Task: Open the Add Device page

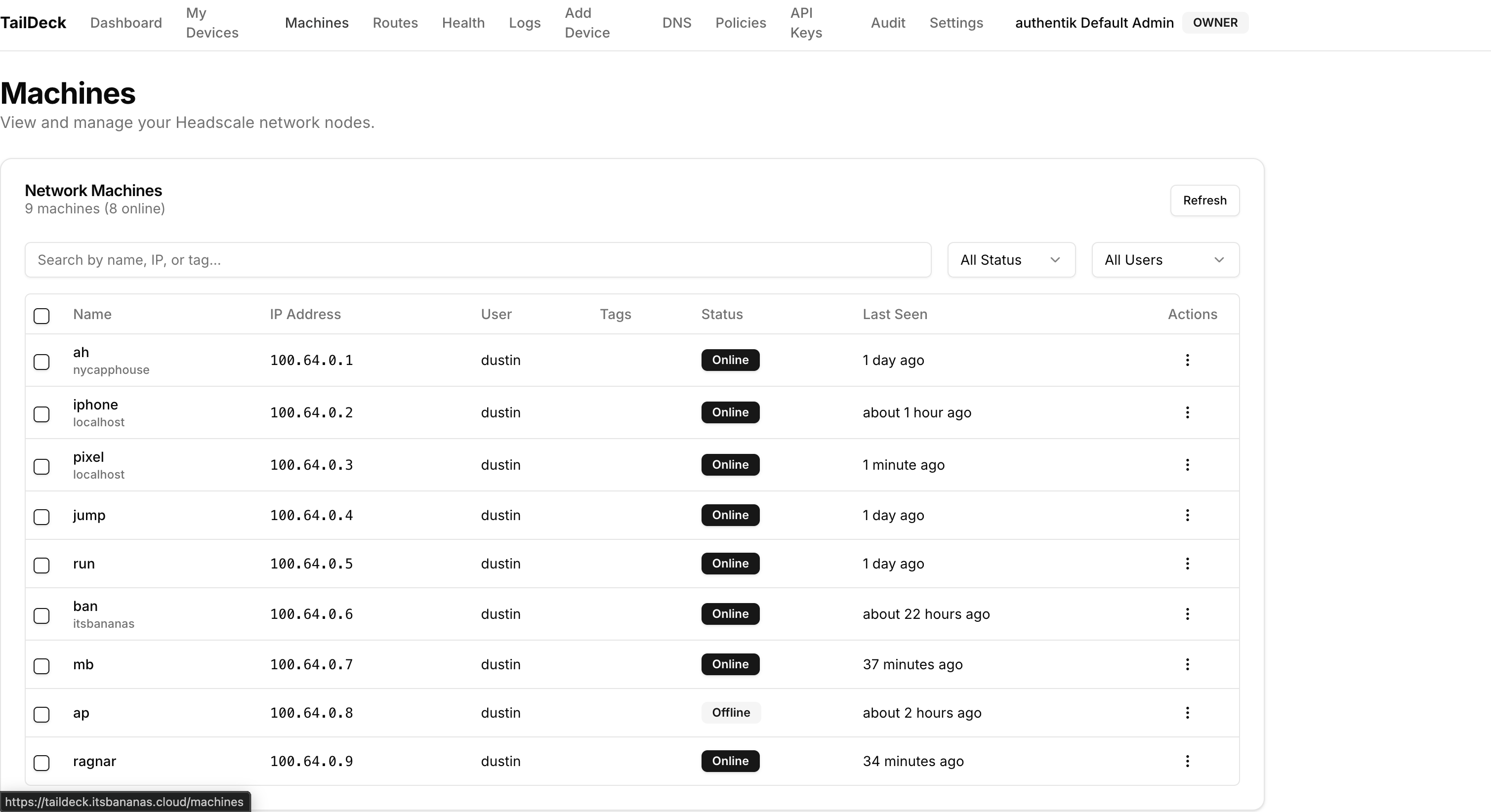Action: 586,23
